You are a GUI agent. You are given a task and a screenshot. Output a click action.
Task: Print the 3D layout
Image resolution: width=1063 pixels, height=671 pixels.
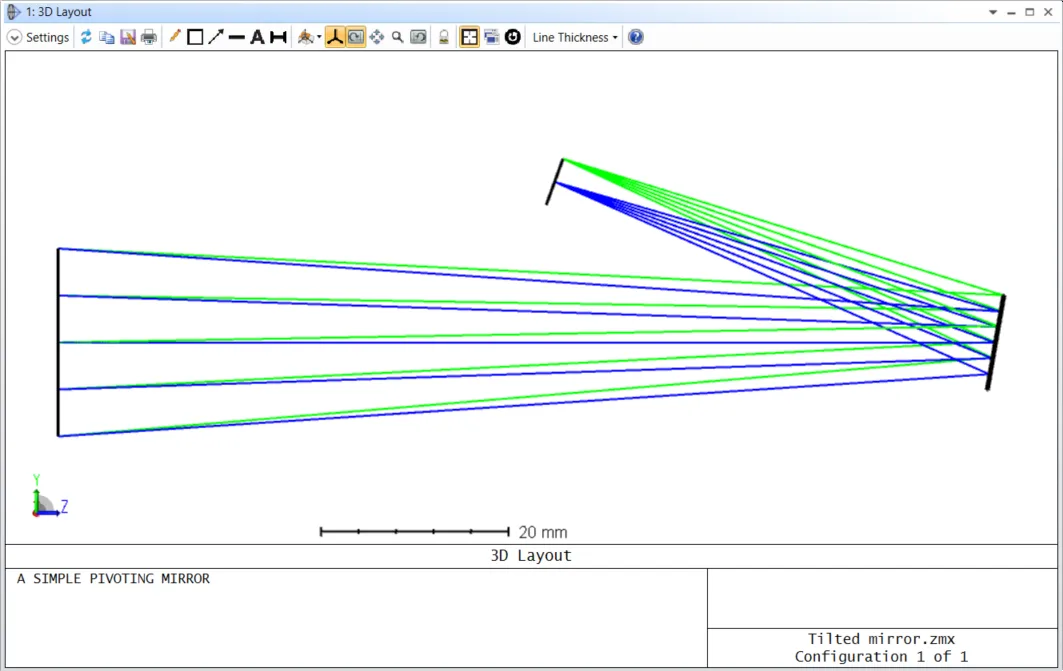[149, 37]
